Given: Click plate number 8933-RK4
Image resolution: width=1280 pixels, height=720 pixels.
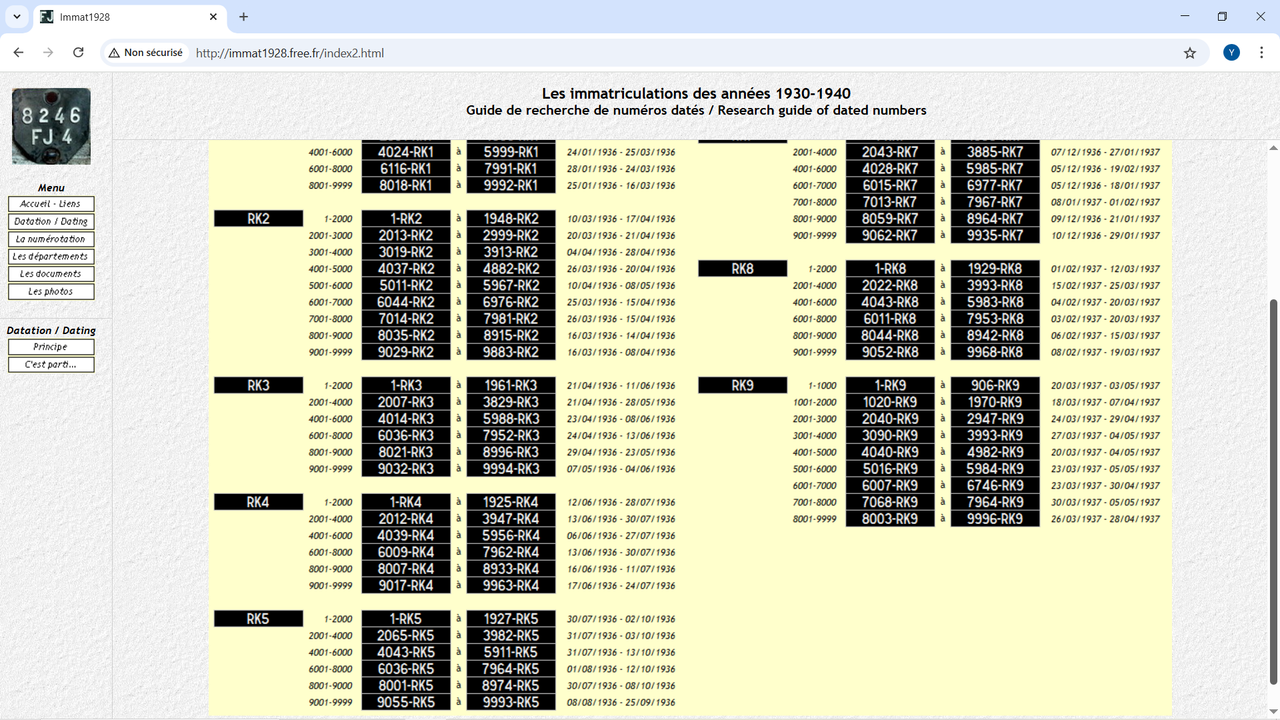Looking at the screenshot, I should 511,569.
